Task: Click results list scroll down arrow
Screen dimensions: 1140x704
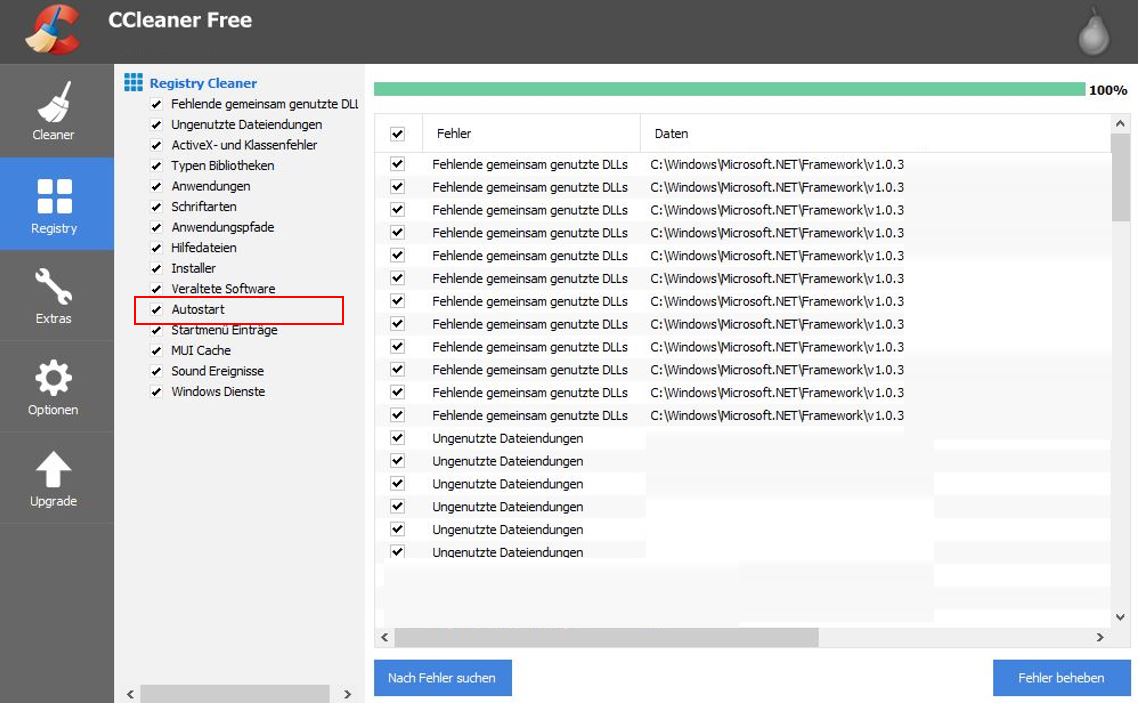Action: [x=1120, y=617]
